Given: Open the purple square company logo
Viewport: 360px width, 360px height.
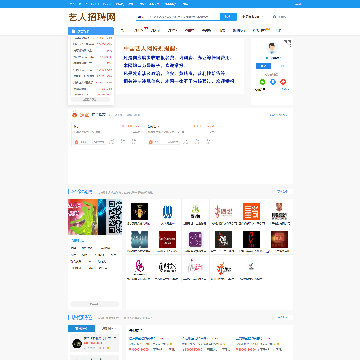Looking at the screenshot, I should [195, 239].
